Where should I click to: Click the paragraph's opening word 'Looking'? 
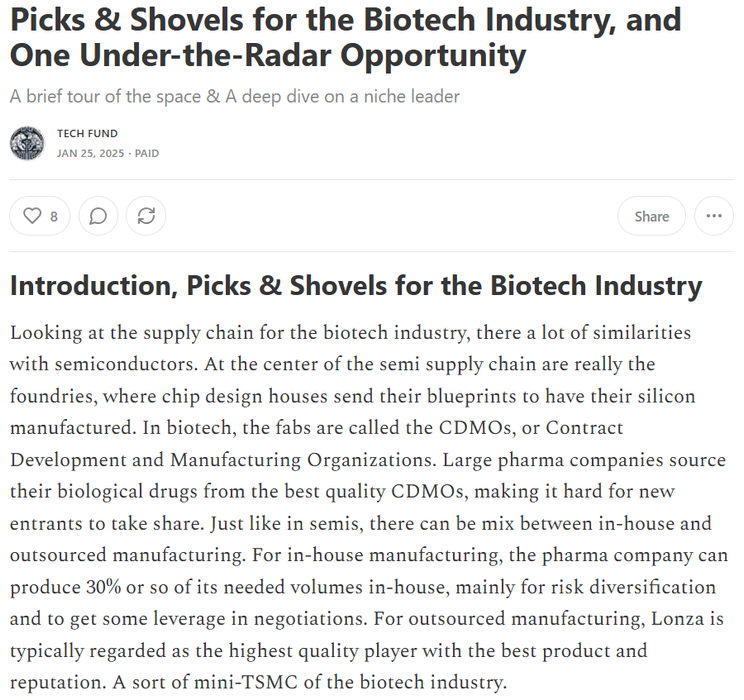coord(45,332)
